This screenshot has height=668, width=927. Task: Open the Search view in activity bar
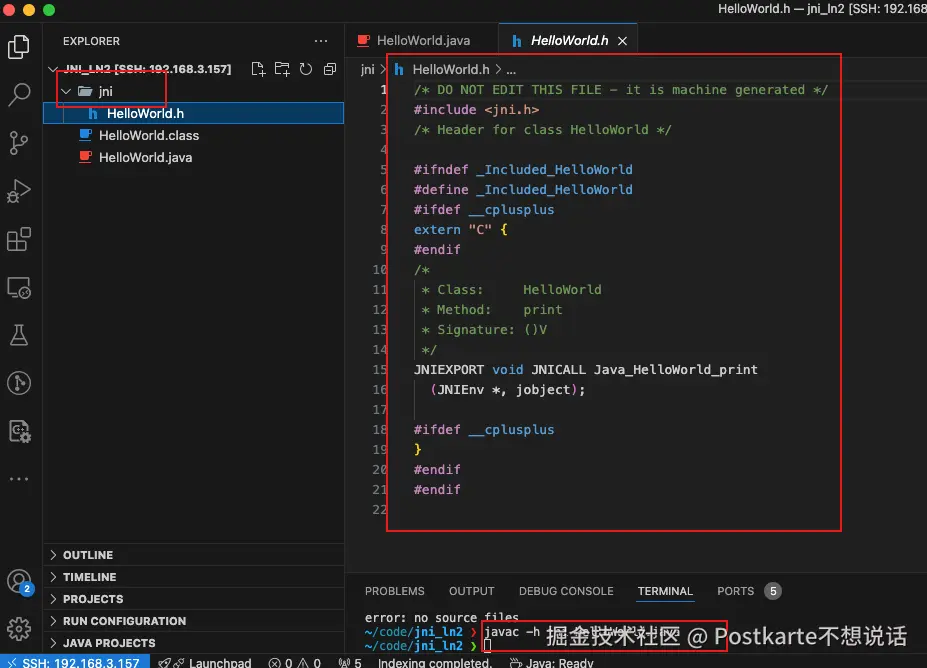coord(19,96)
